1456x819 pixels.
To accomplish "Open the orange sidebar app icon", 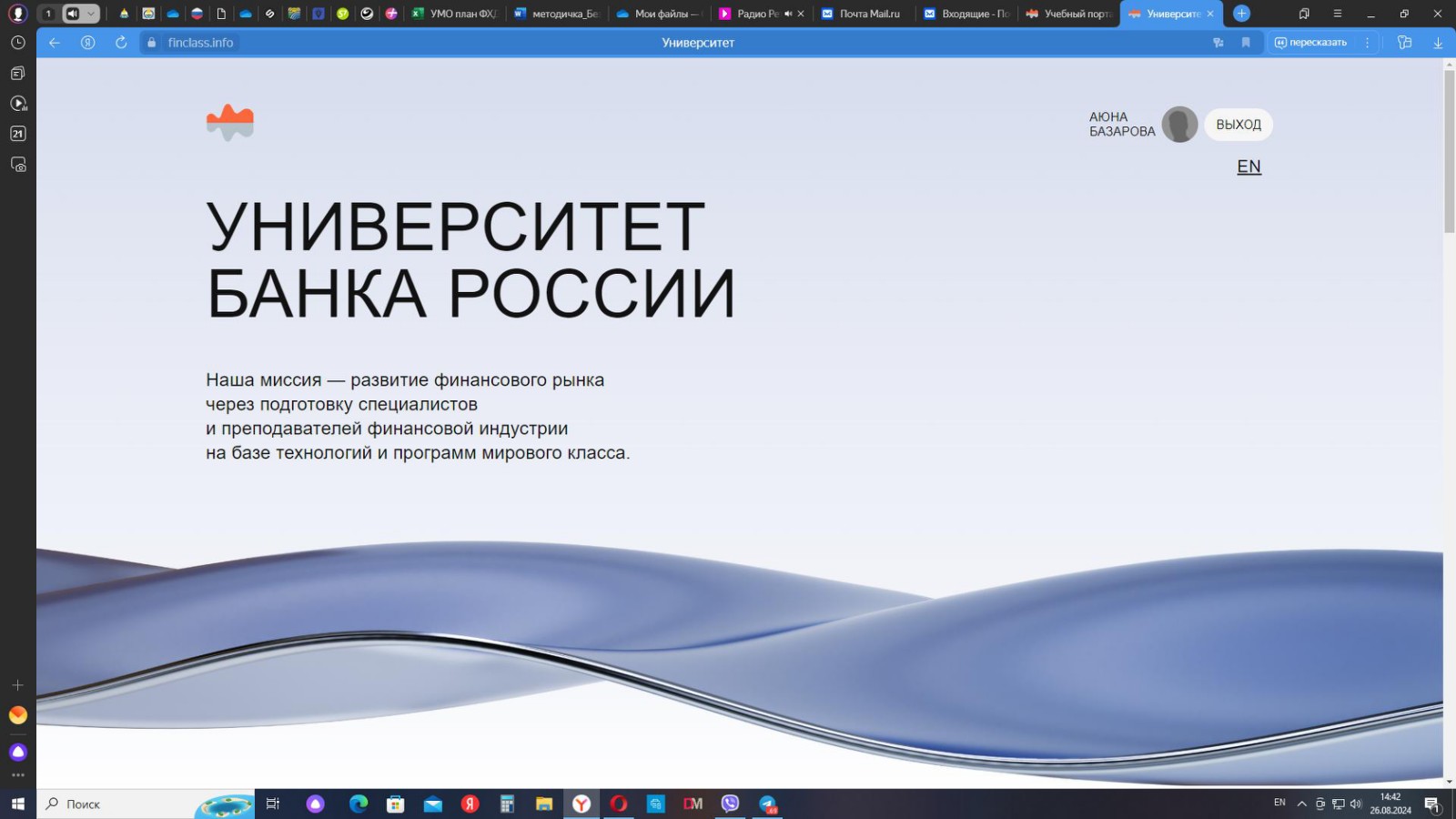I will point(17,715).
